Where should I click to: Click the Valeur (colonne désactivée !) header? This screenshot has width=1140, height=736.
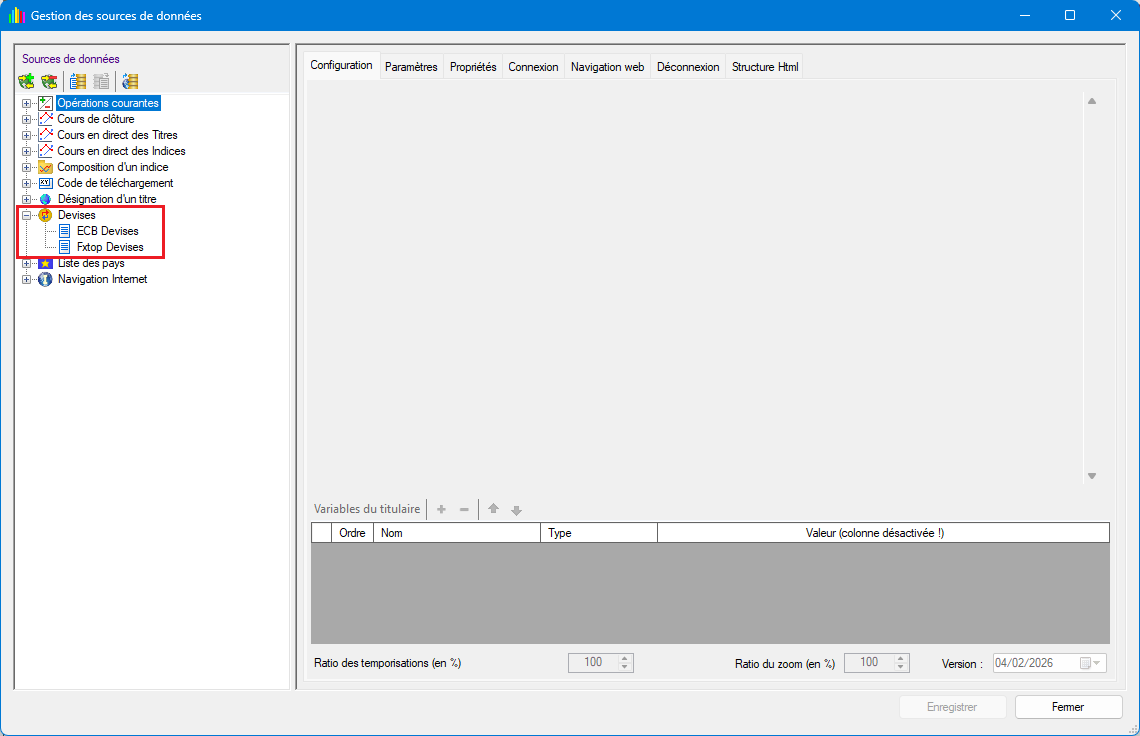tap(883, 533)
